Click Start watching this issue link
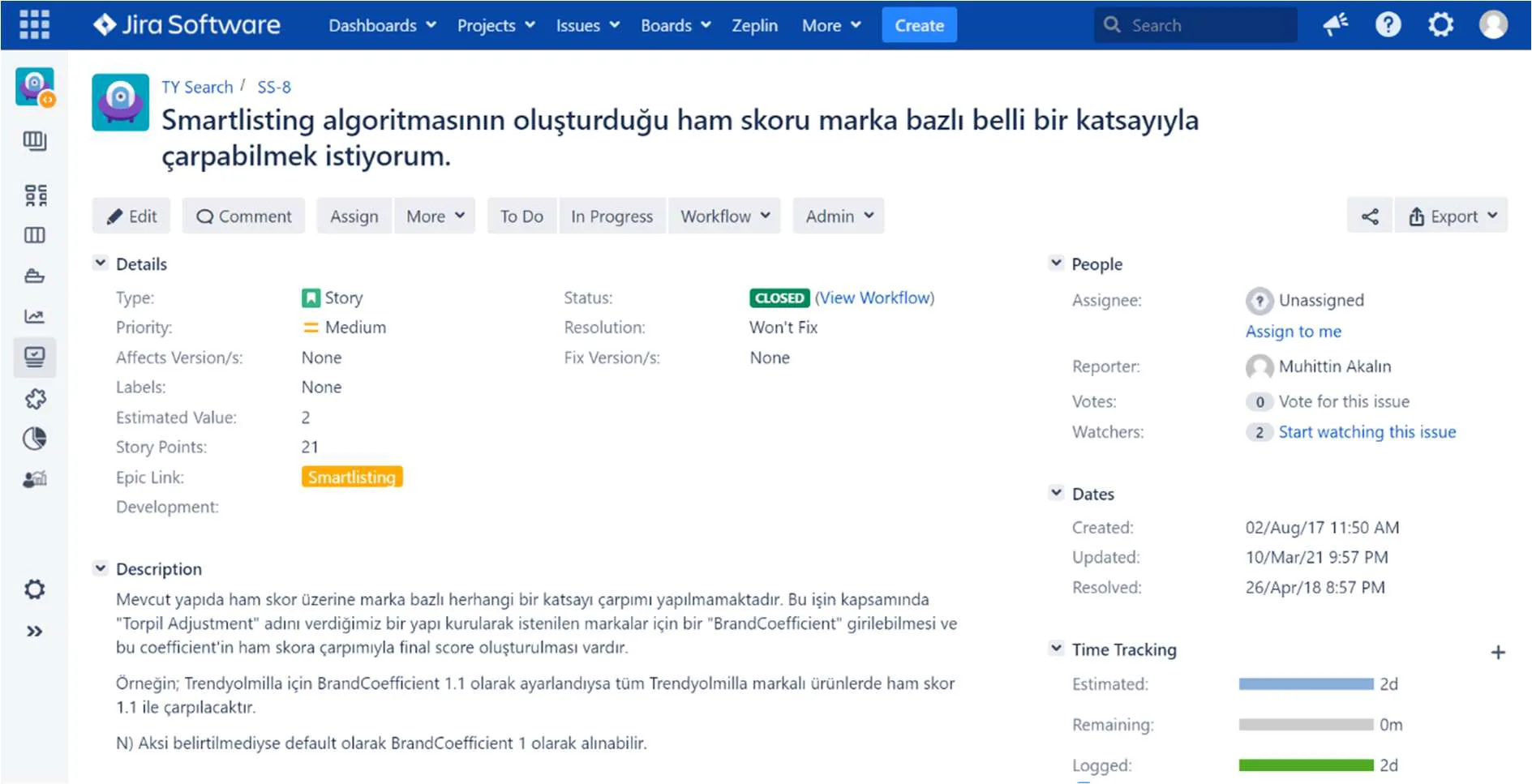The height and width of the screenshot is (784, 1532). coord(1367,432)
